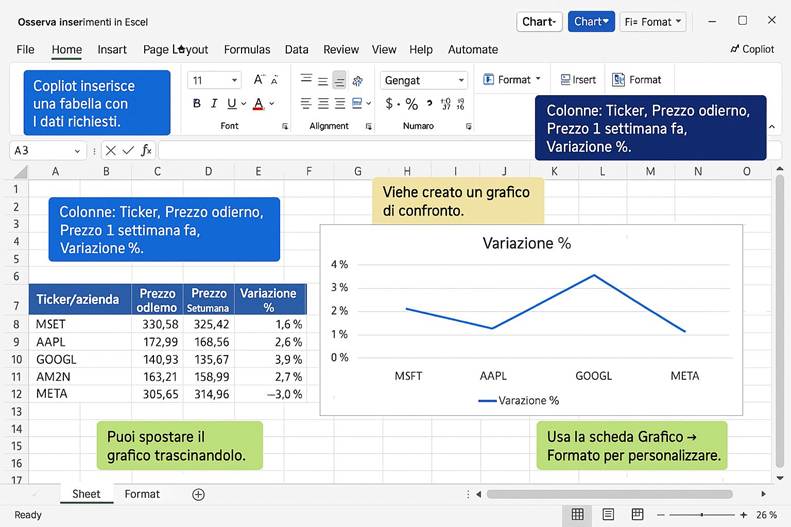Viewport: 791px width, 527px height.
Task: Click the blue Chart button in title bar
Action: [591, 21]
